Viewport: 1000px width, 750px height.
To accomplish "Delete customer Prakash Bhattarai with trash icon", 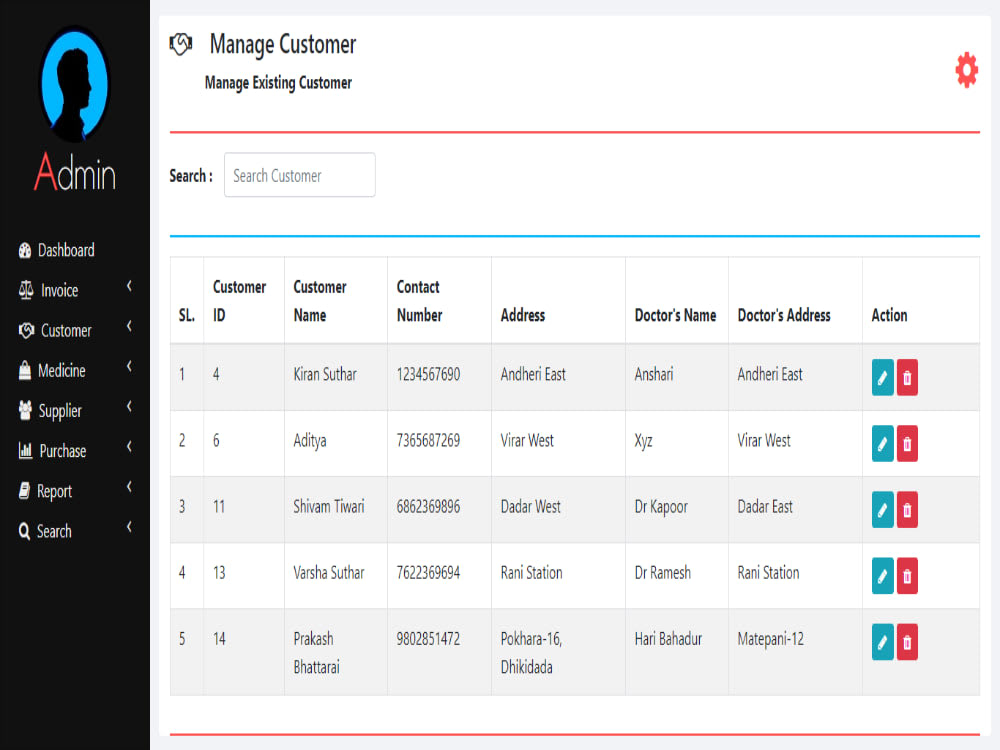I will [907, 642].
